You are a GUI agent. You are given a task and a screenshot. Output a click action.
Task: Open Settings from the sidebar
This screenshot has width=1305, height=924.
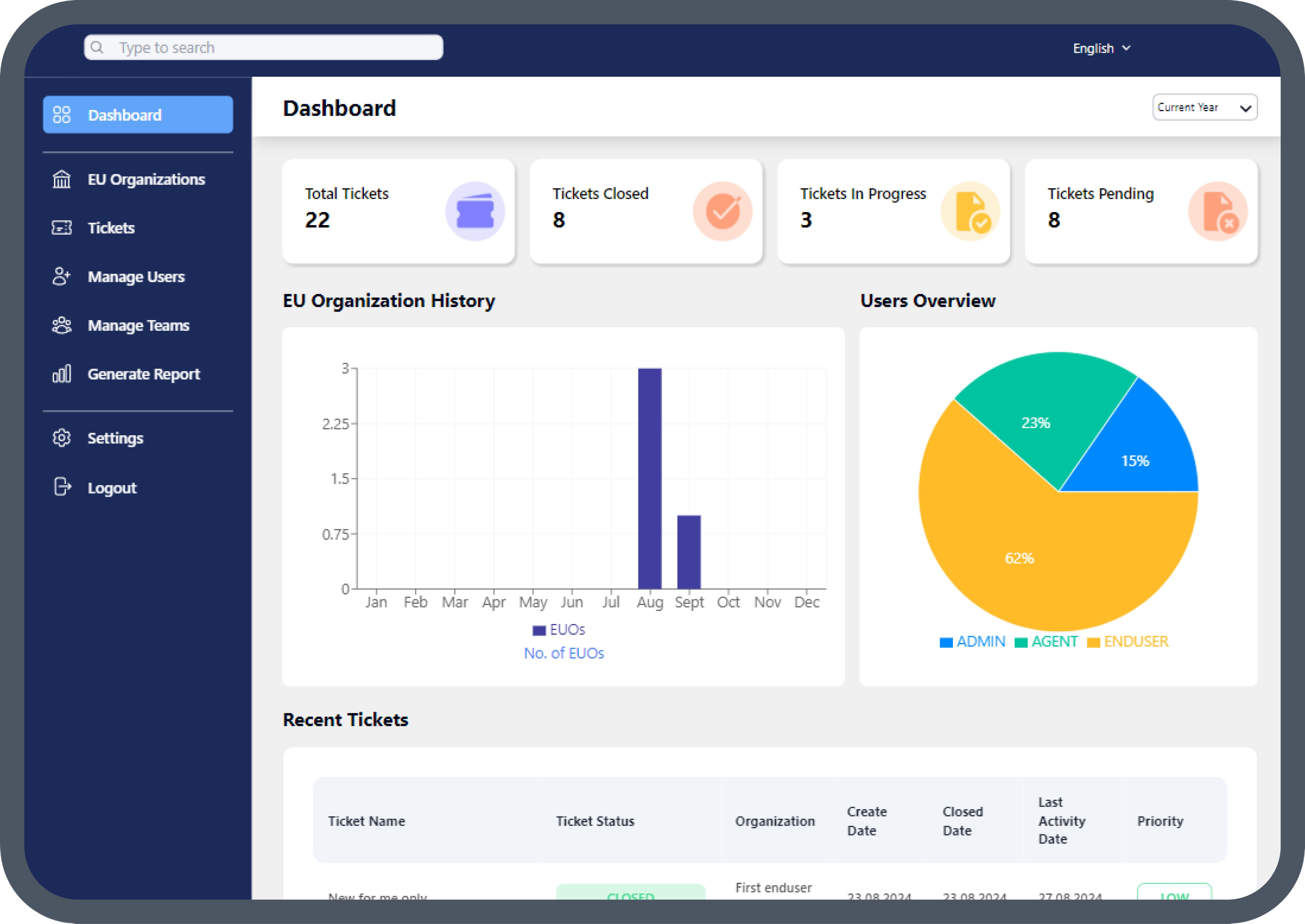(138, 438)
